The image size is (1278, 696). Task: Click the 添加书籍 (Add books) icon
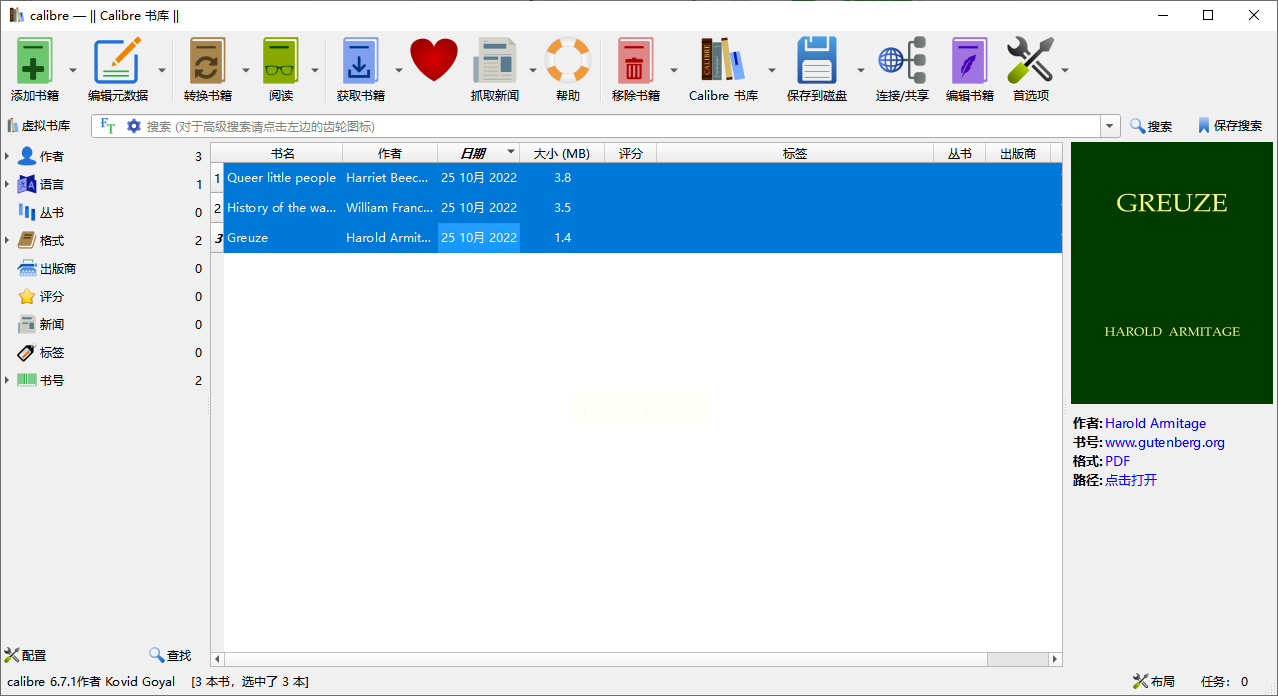click(35, 62)
